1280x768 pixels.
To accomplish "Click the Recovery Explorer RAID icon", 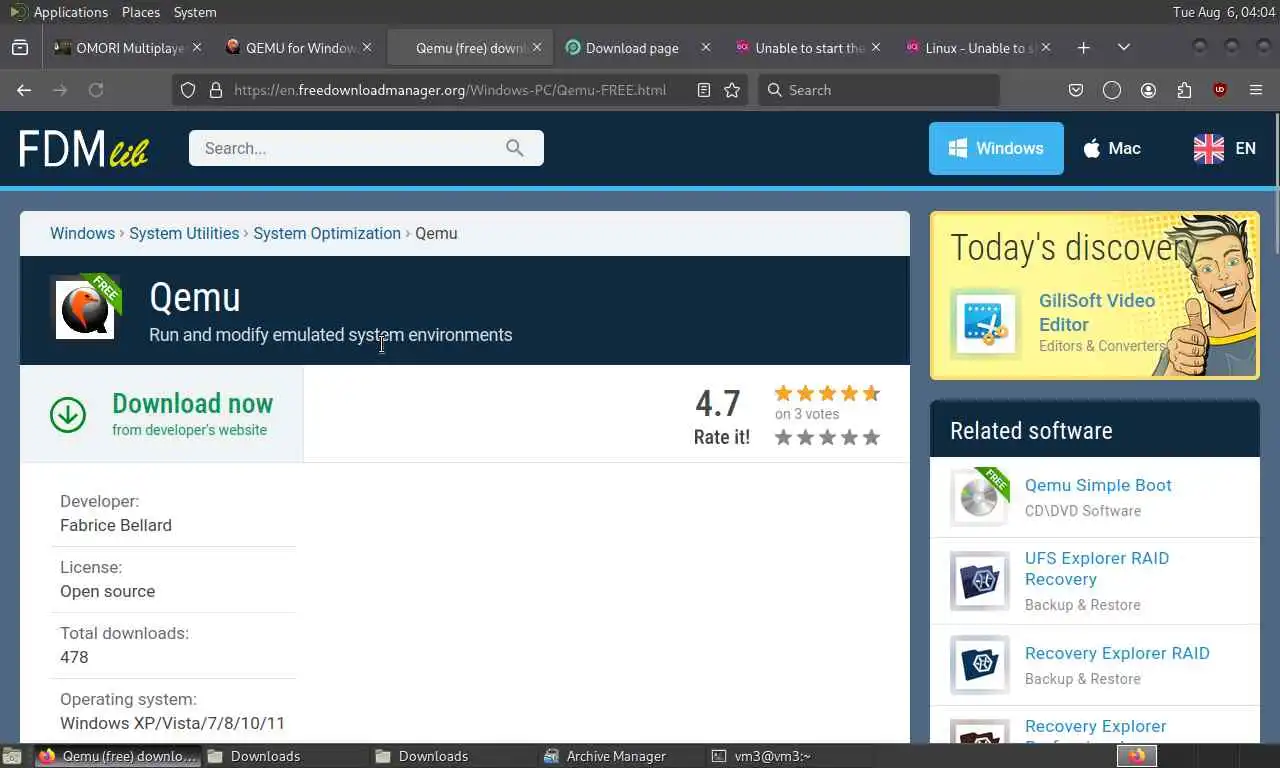I will point(979,665).
